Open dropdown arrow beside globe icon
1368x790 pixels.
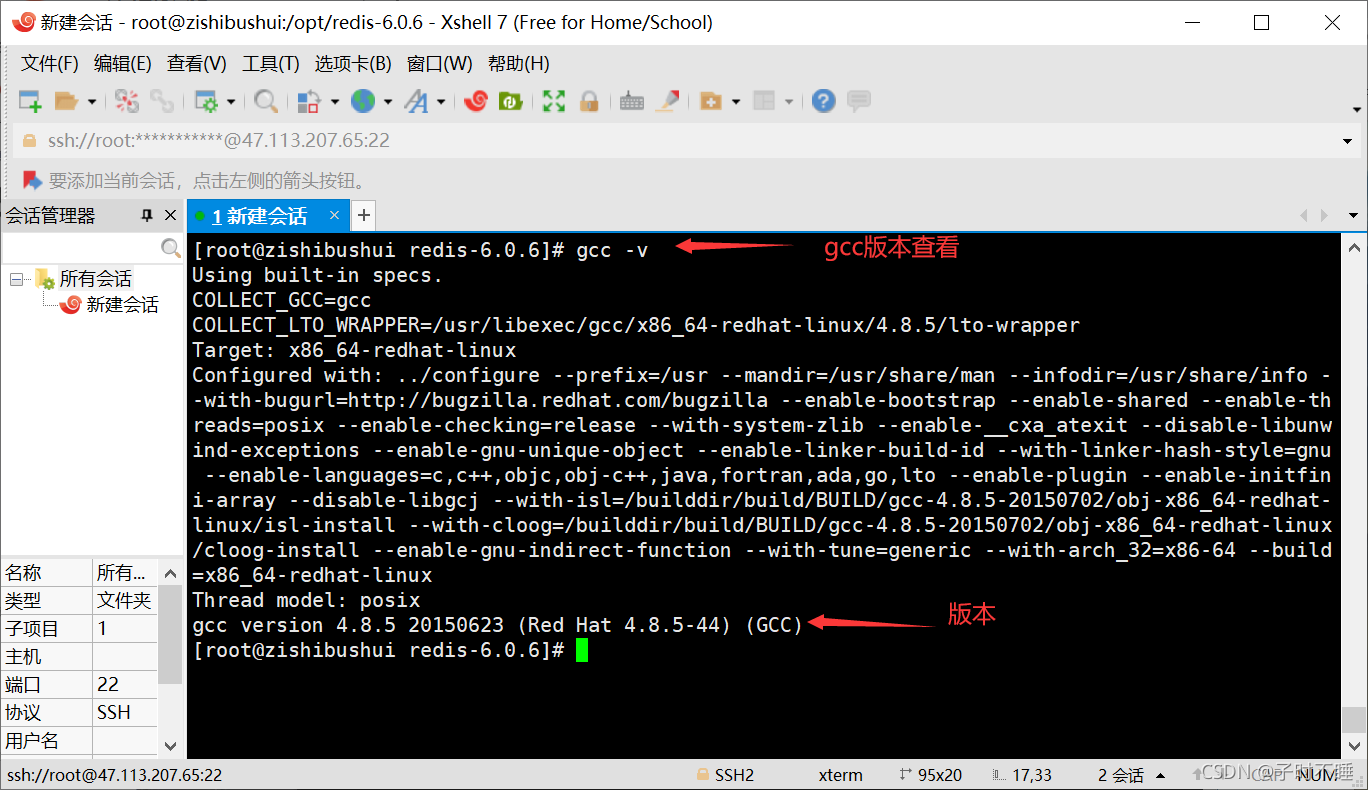click(388, 102)
